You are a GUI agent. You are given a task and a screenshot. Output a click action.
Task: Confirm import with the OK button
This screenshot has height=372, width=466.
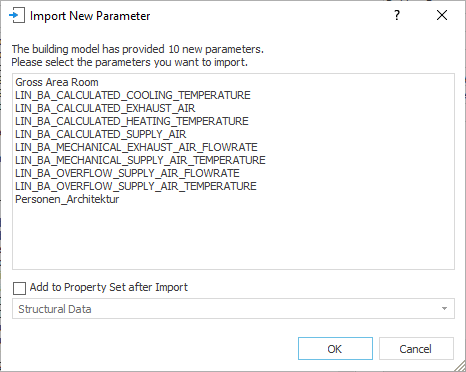click(x=335, y=349)
